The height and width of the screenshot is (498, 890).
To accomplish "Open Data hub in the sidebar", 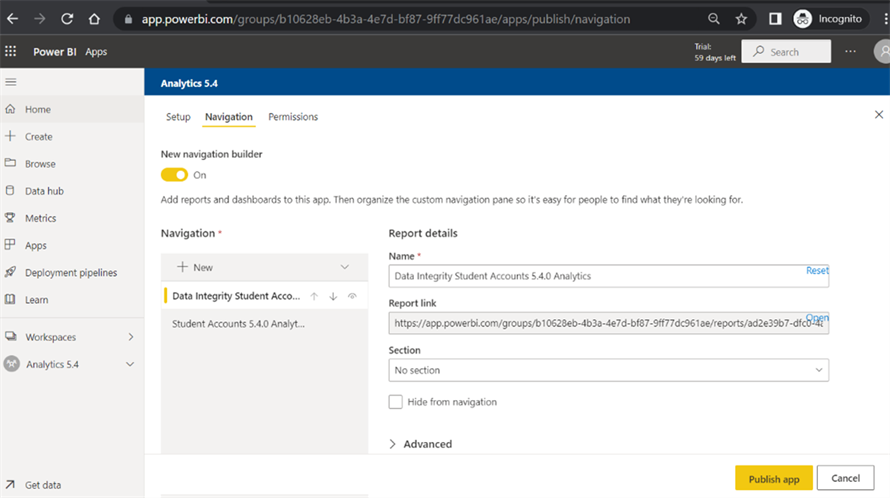I will click(72, 191).
